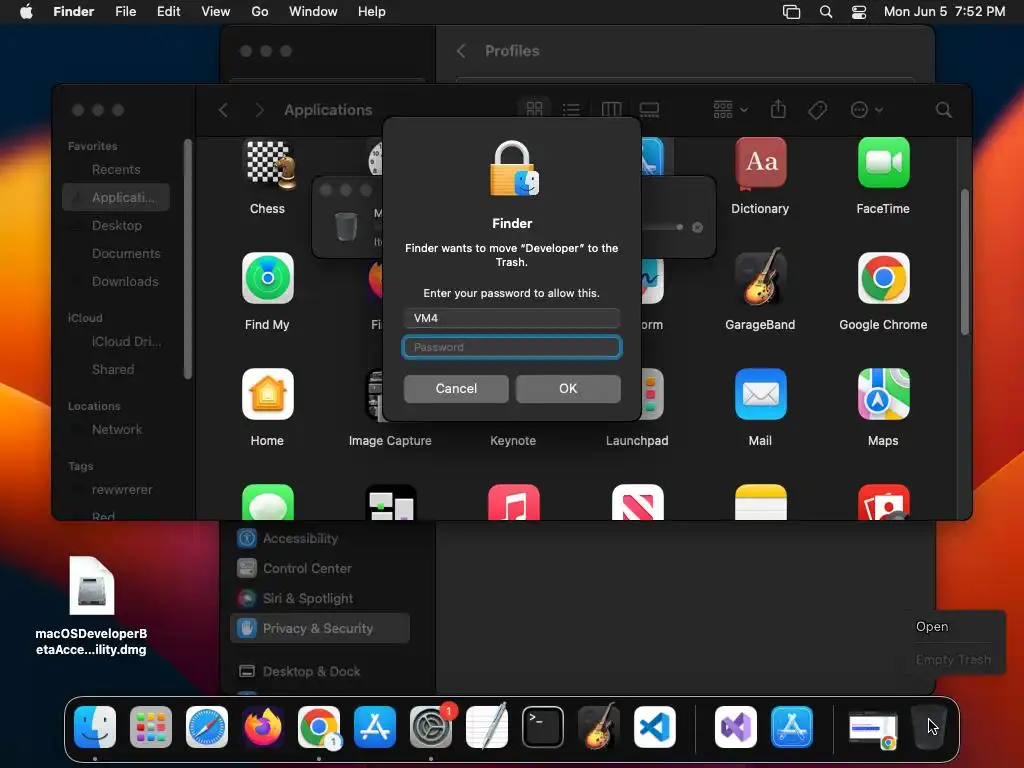Viewport: 1024px width, 768px height.
Task: Open the Apple menu
Action: pyautogui.click(x=26, y=12)
